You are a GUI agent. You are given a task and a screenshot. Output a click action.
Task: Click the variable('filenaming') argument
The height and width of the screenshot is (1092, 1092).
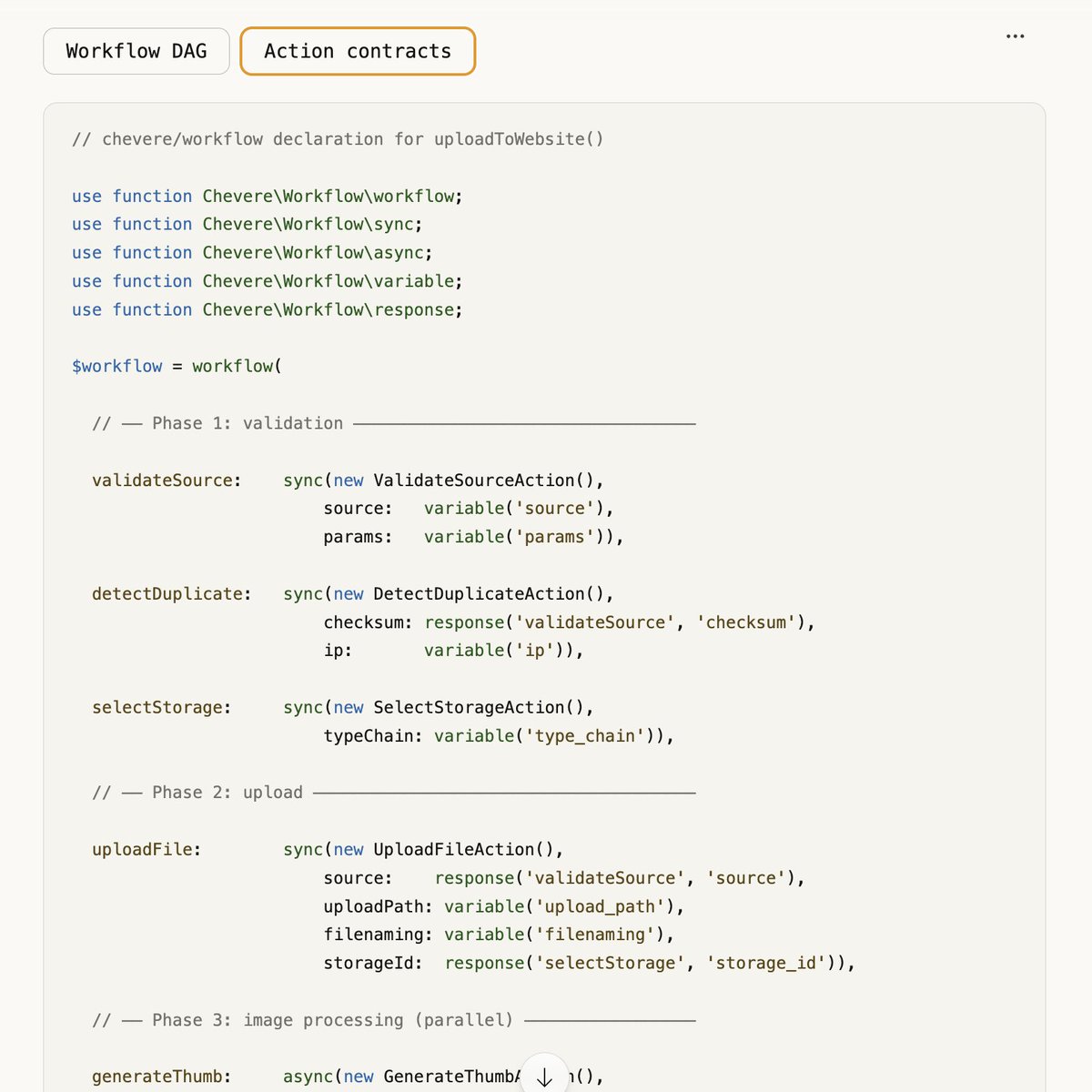(554, 935)
